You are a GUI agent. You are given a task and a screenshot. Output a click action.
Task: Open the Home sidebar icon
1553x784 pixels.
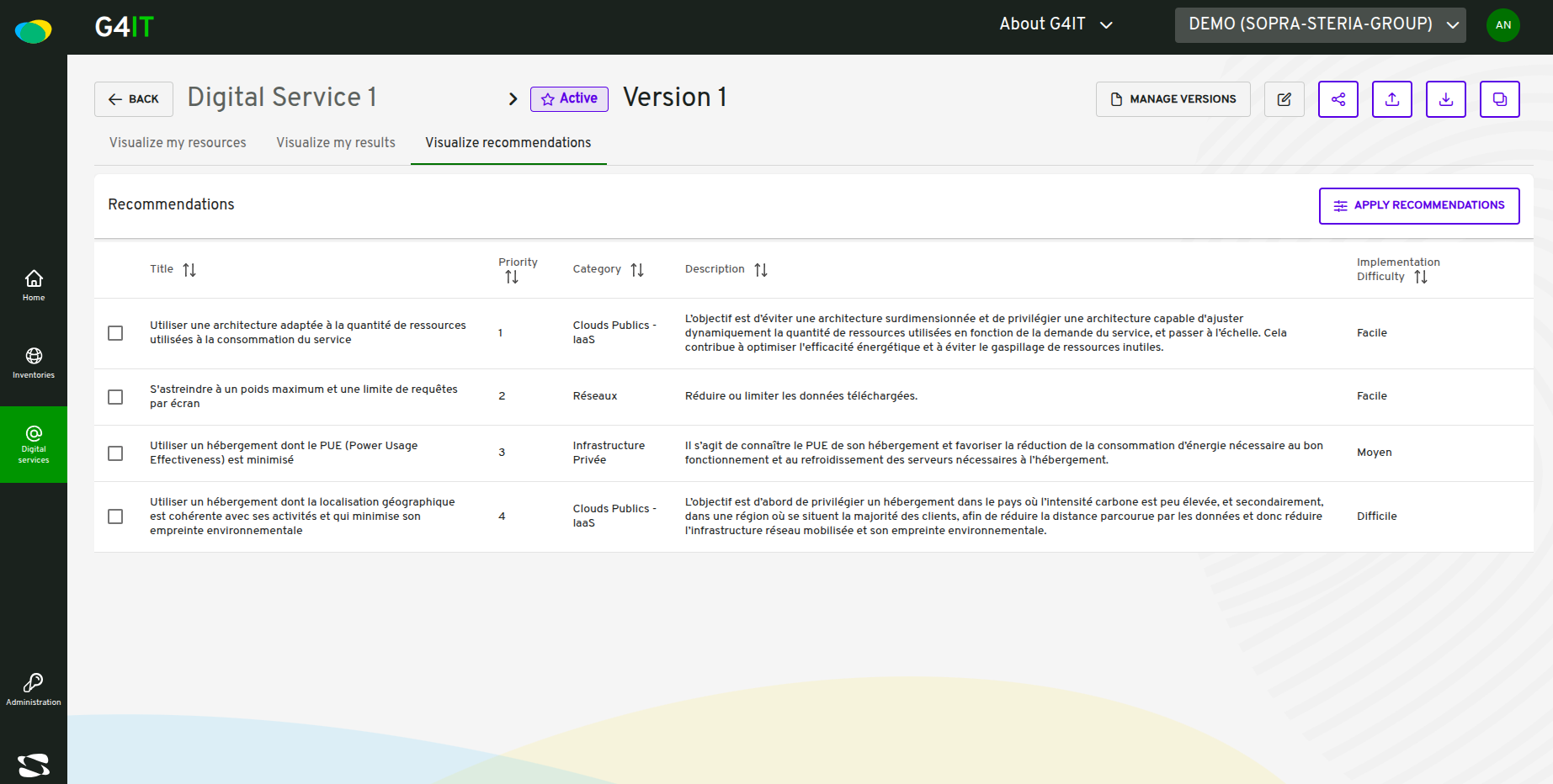[34, 285]
